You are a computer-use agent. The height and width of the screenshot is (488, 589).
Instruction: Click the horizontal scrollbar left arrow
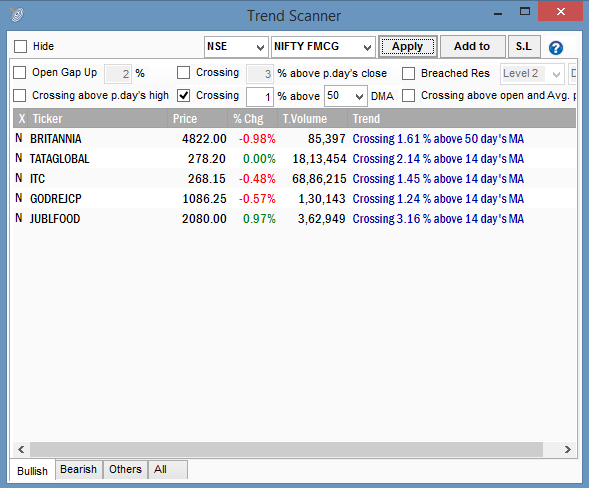click(x=21, y=449)
